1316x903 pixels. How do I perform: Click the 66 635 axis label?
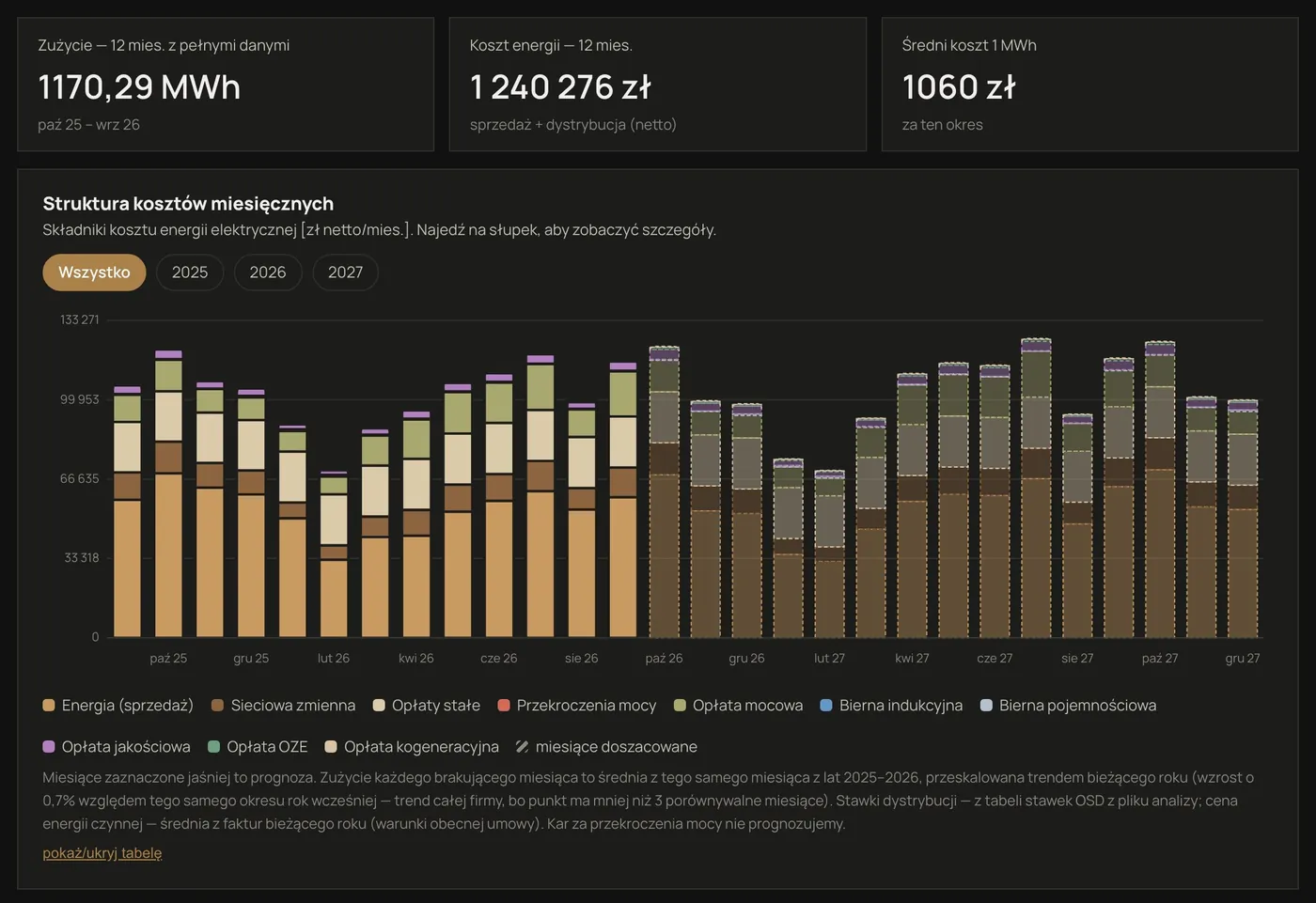coord(80,479)
